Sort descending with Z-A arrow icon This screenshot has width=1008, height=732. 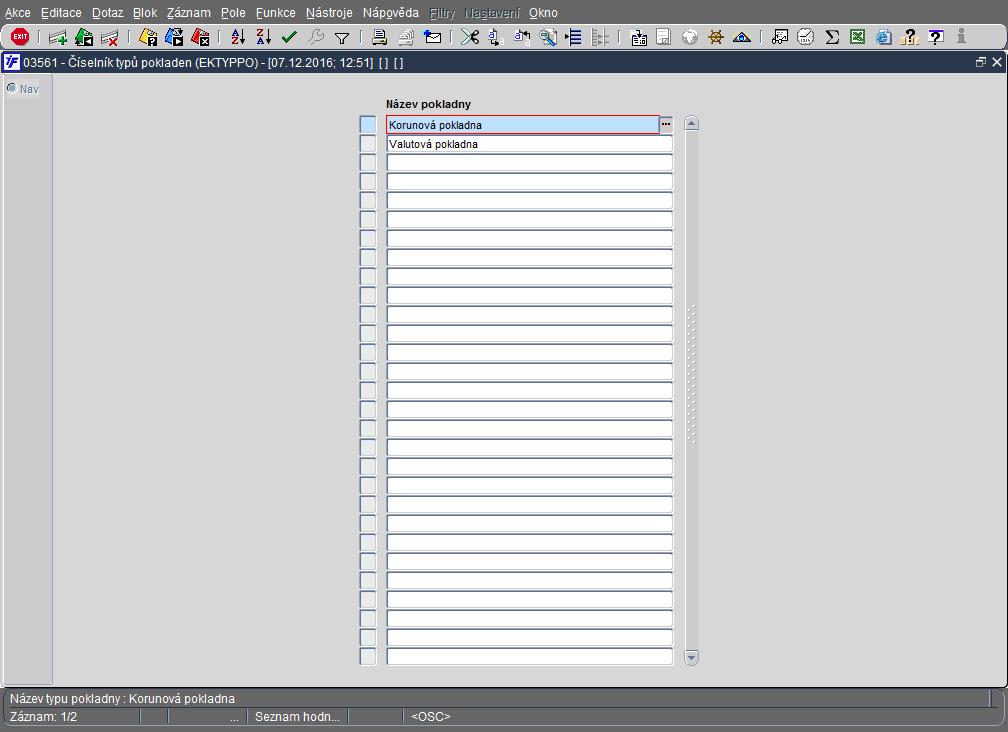coord(264,37)
